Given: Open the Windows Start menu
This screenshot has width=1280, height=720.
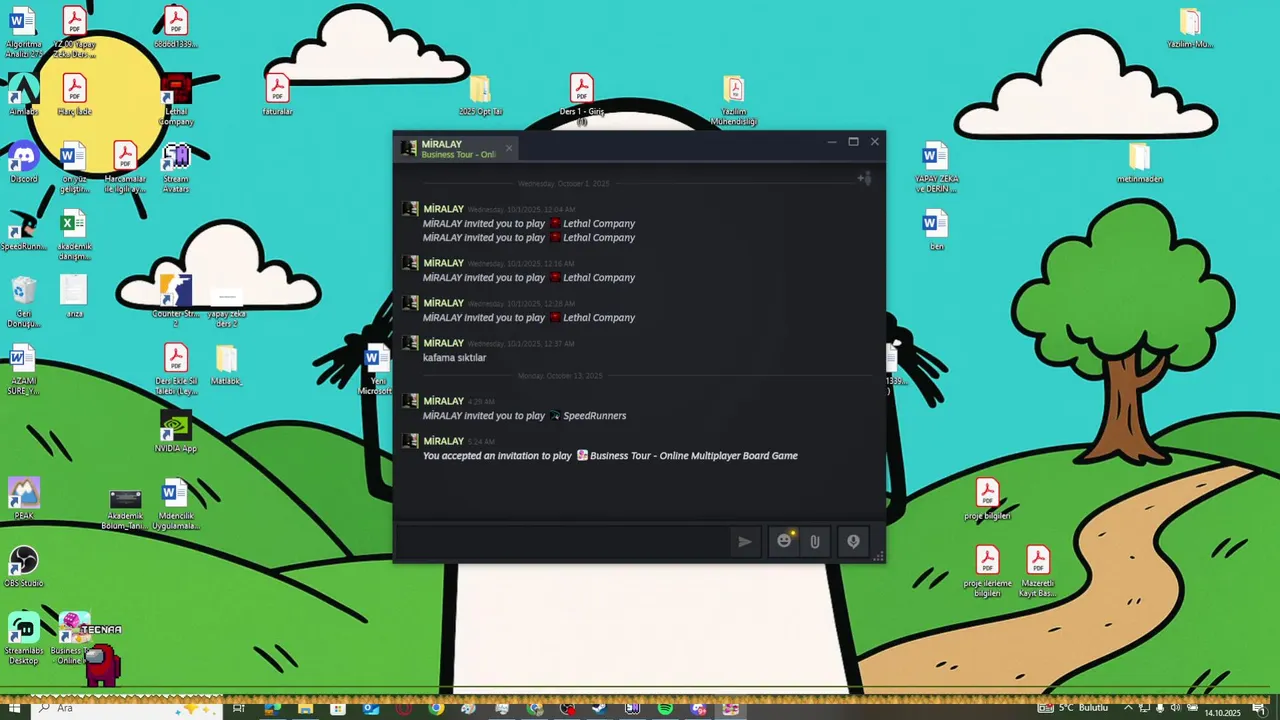Looking at the screenshot, I should click(14, 708).
